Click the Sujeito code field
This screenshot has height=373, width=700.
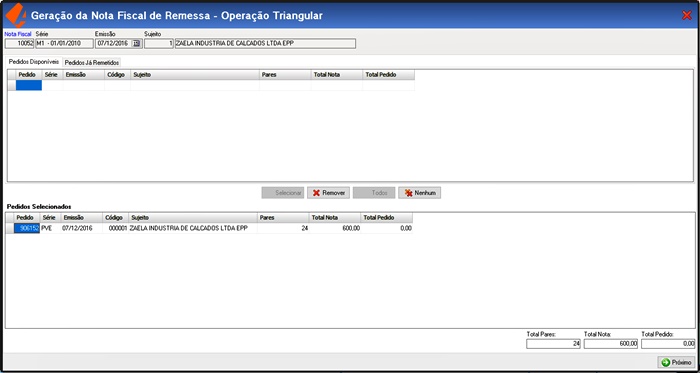pos(159,43)
